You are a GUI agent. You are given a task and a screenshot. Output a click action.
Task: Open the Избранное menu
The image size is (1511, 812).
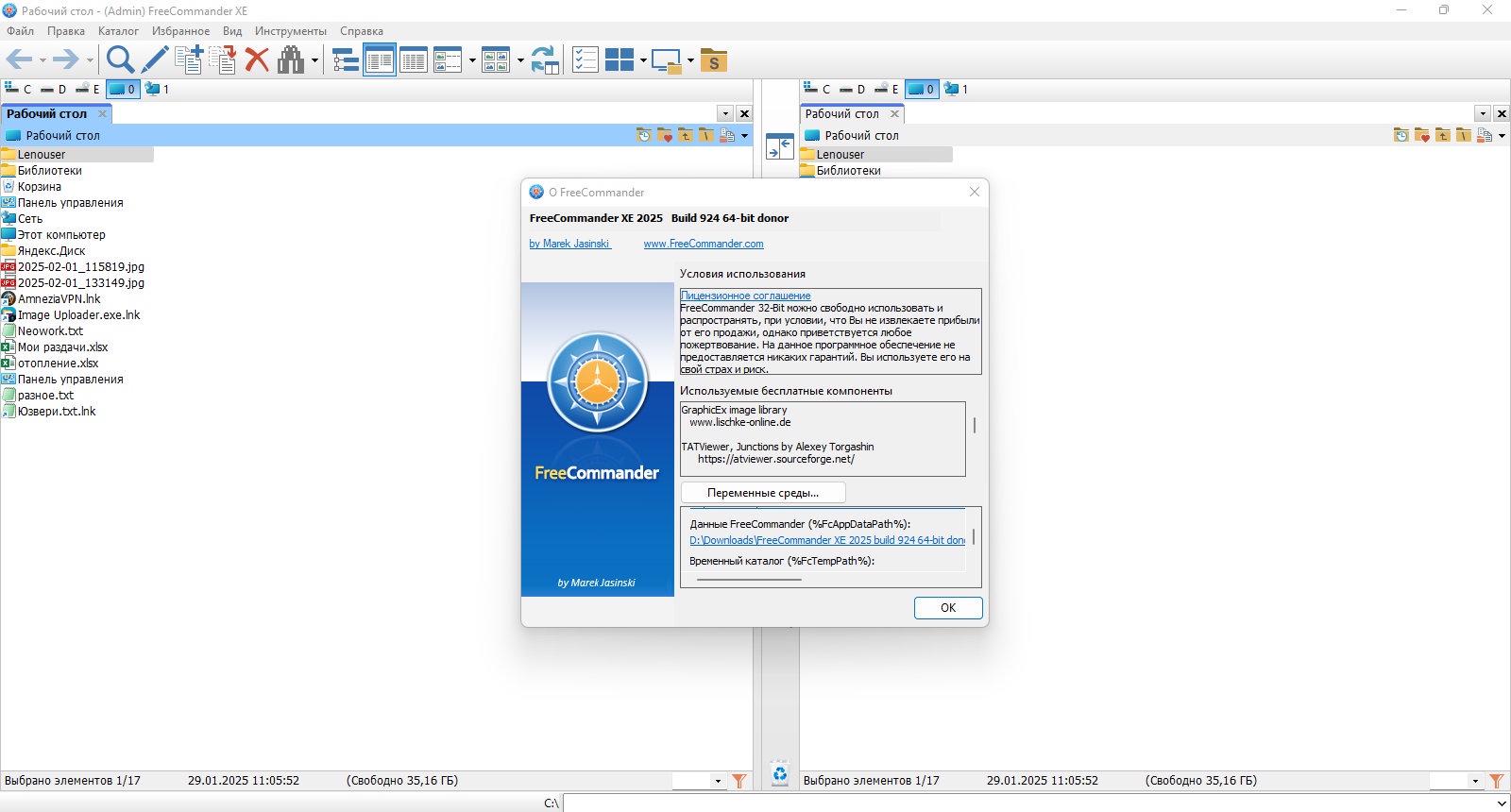(180, 31)
